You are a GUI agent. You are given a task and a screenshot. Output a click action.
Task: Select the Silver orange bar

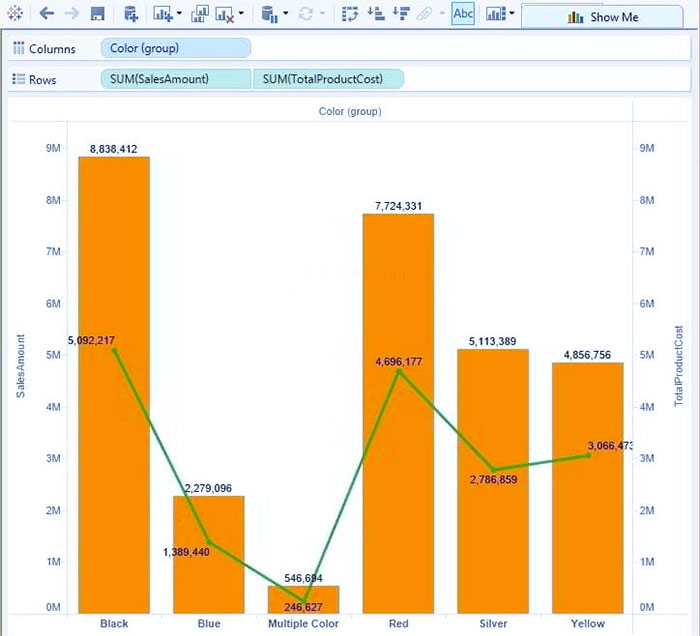point(493,481)
